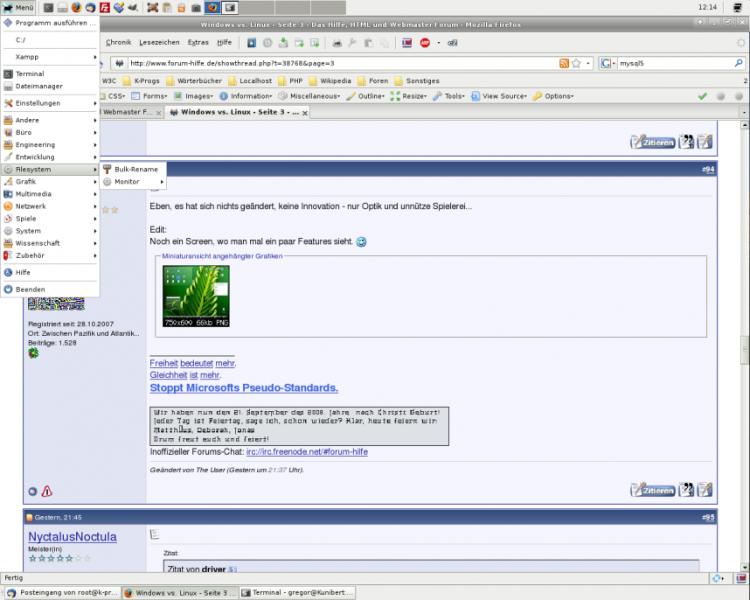Click Beenden to log out
750x600 pixels.
tap(30, 289)
